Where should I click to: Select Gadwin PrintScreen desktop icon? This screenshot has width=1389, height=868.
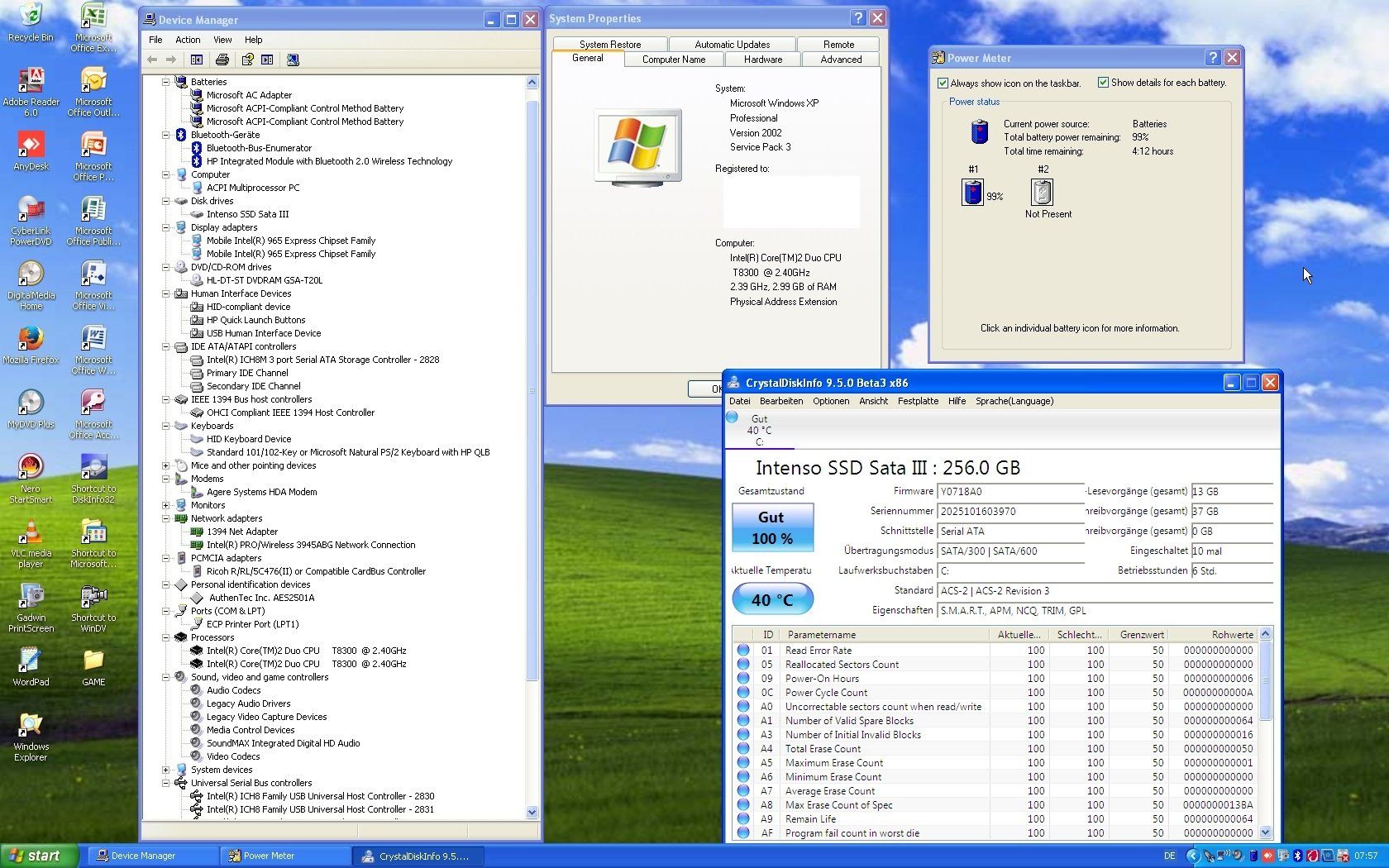[31, 608]
